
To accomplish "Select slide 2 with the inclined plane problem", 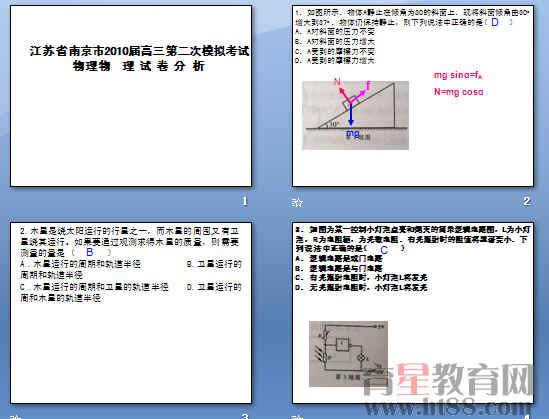I will [x=413, y=96].
